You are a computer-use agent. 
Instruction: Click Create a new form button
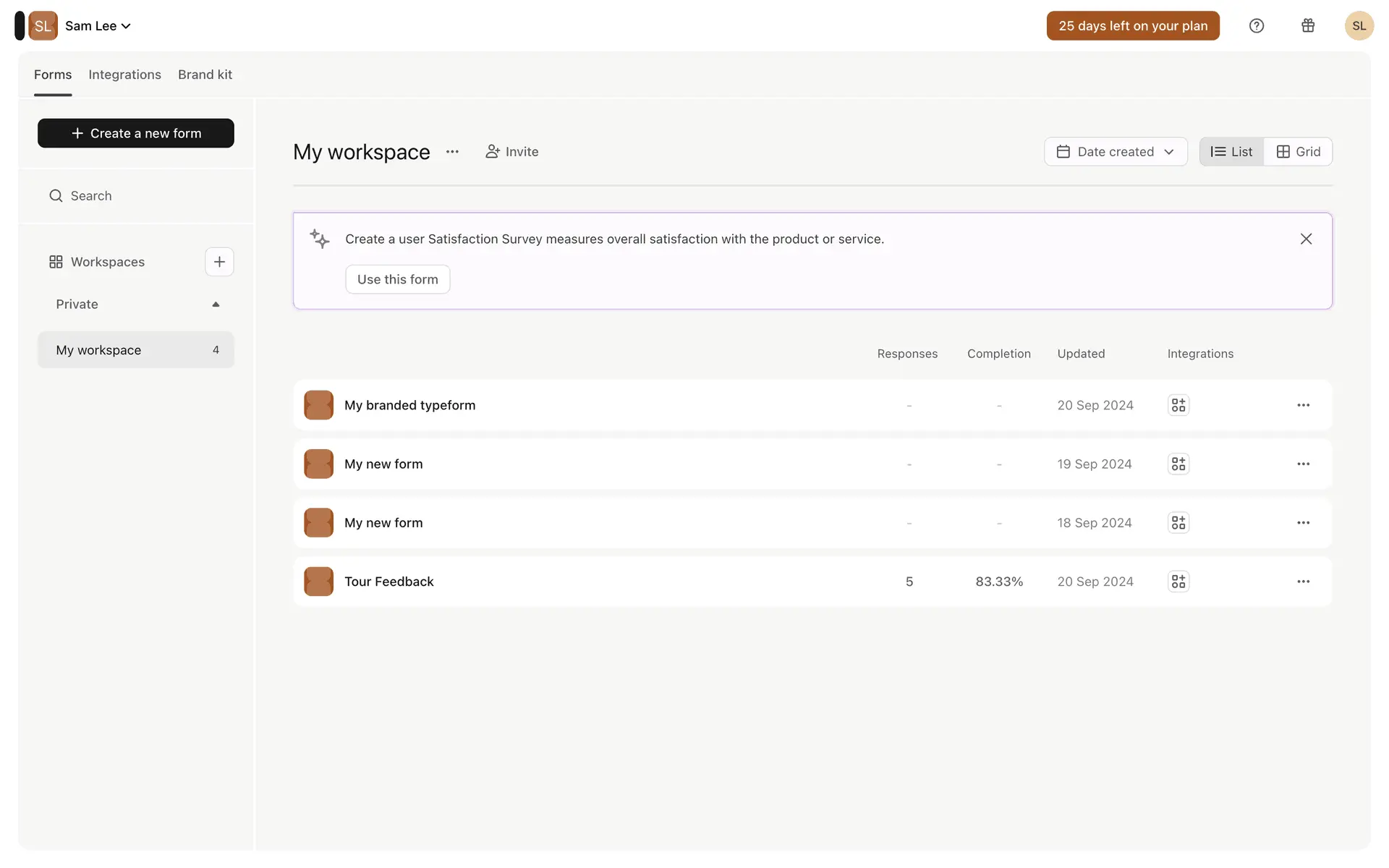(136, 133)
